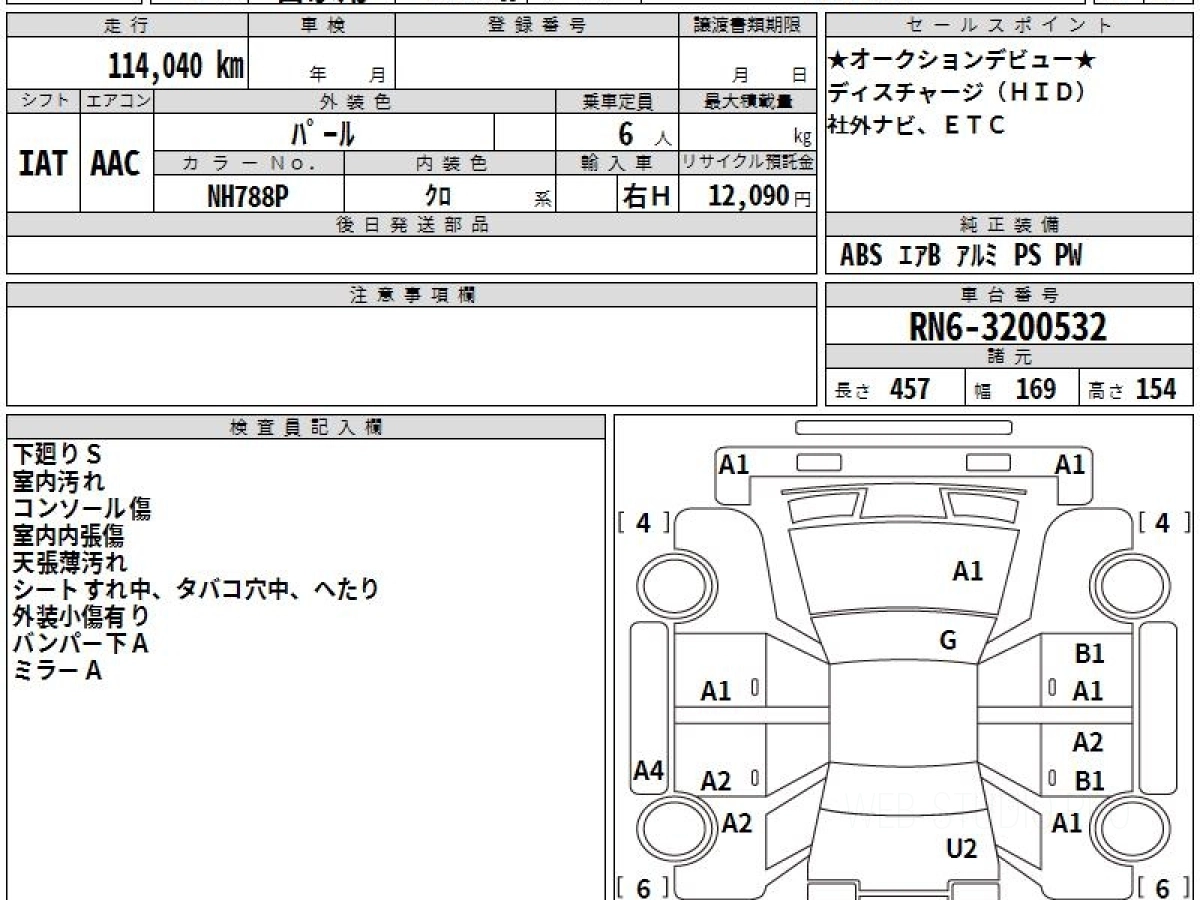Select the 下廻りS inspector note
Image resolution: width=1200 pixels, height=900 pixels.
(58, 454)
